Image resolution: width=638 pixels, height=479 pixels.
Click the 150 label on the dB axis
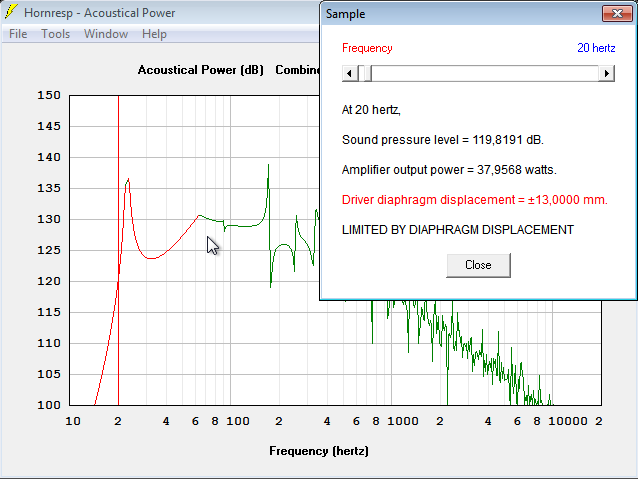49,95
